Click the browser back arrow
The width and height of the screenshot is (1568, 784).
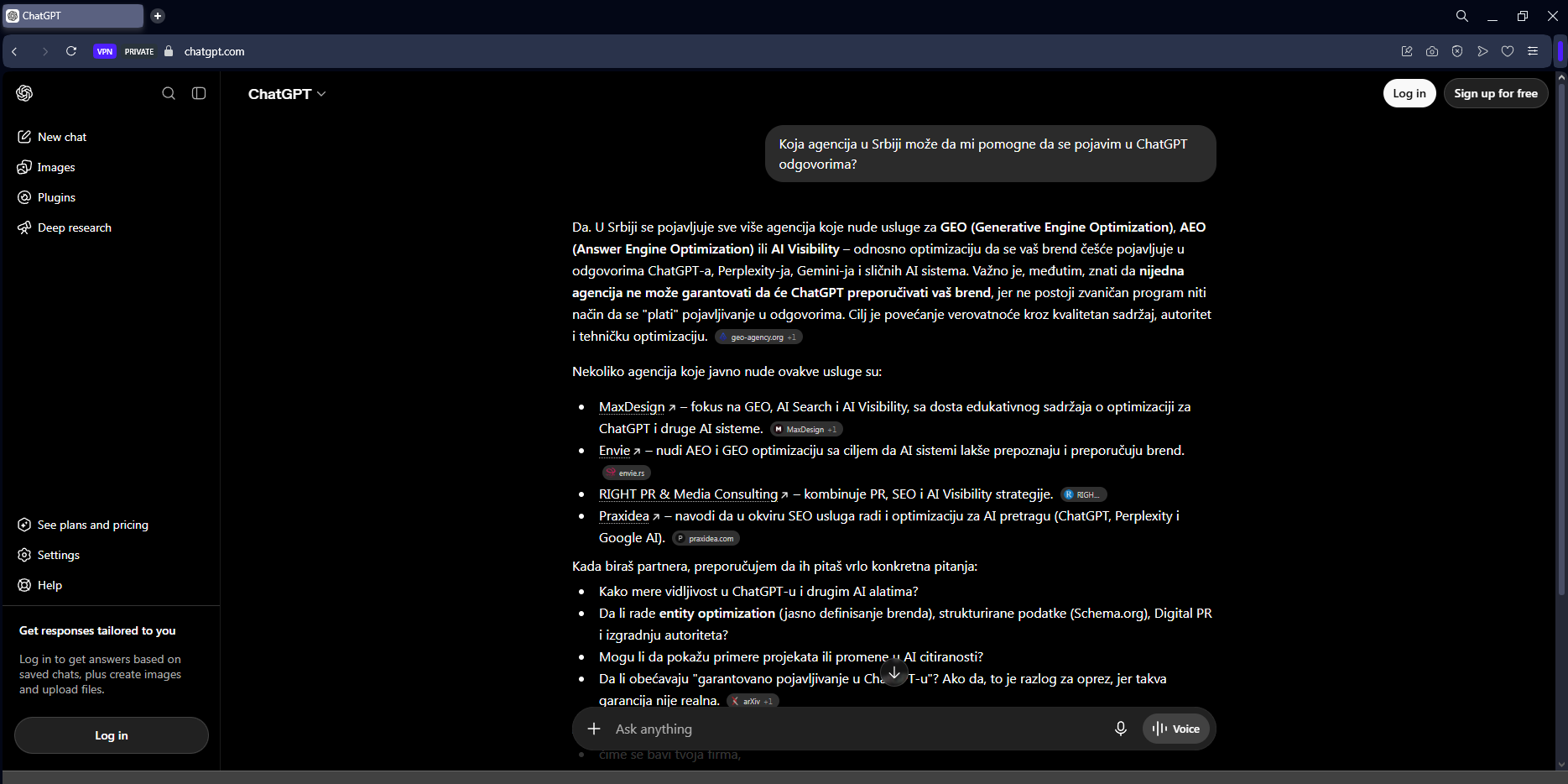click(15, 51)
